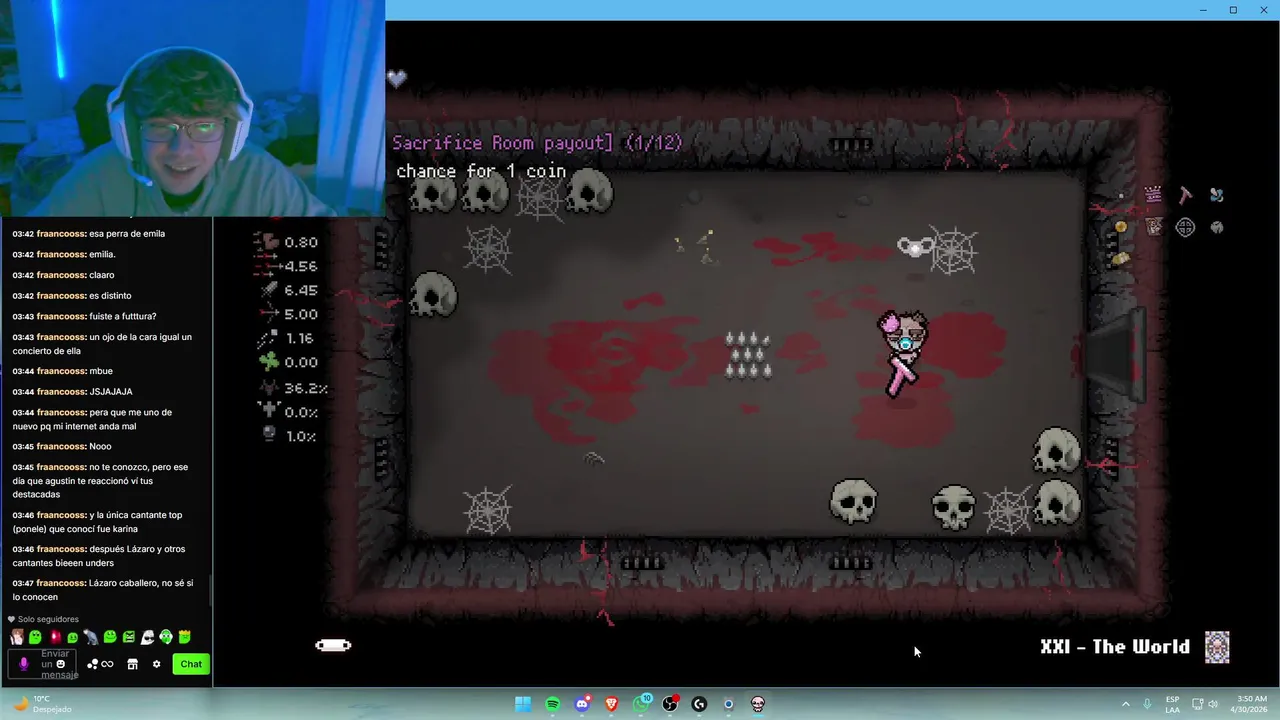This screenshot has height=720, width=1280.
Task: Open Windows Start menu on taskbar
Action: [x=523, y=704]
